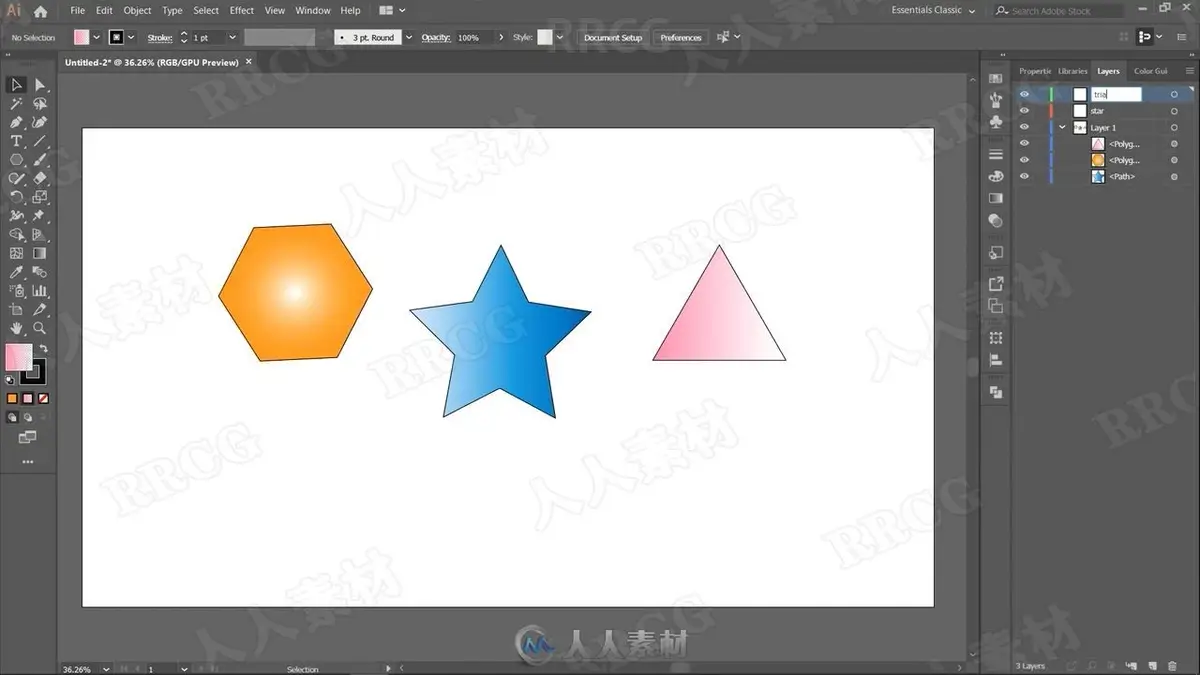Select the Zoom tool
Screen dimensions: 1200x675
point(40,328)
